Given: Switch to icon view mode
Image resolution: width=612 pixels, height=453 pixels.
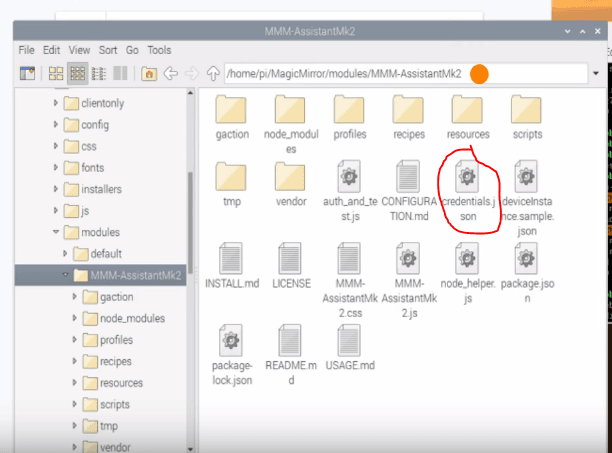Looking at the screenshot, I should pyautogui.click(x=56, y=73).
